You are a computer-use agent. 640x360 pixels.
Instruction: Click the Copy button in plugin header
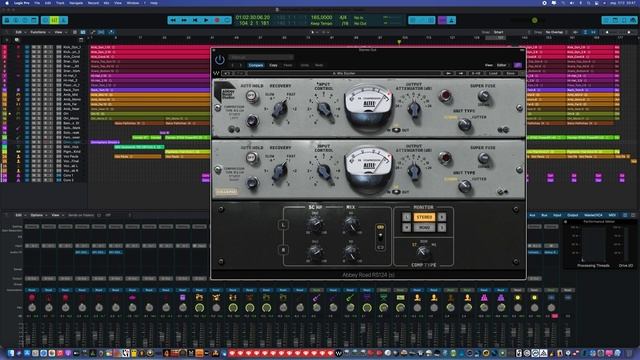coord(273,65)
